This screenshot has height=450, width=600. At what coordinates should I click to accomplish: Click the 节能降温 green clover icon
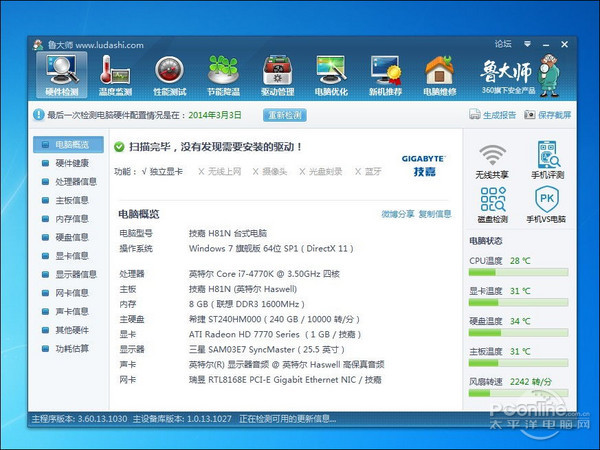coord(223,75)
